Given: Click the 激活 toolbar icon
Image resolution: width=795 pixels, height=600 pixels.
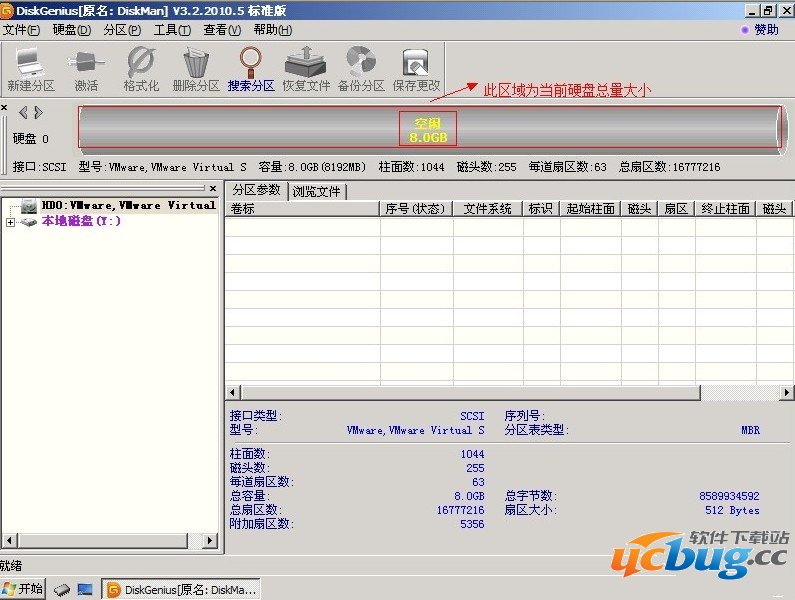Looking at the screenshot, I should [86, 69].
